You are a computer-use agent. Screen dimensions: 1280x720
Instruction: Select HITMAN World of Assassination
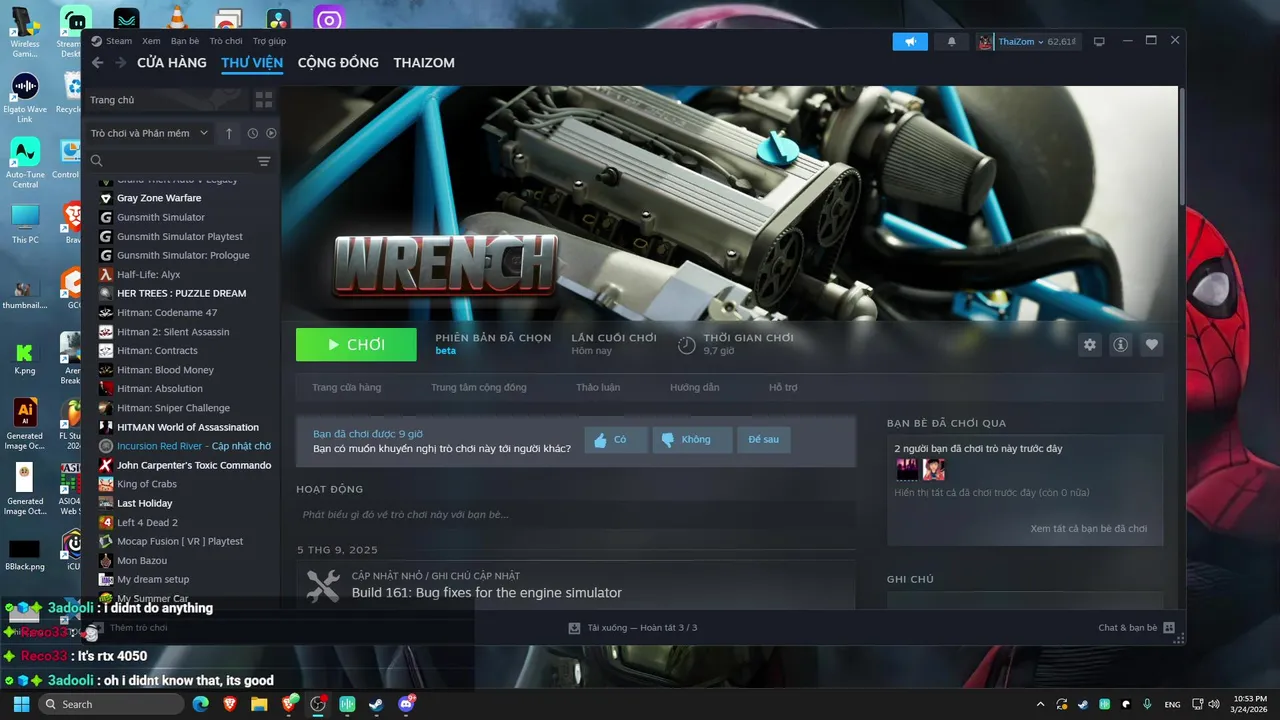coord(187,427)
